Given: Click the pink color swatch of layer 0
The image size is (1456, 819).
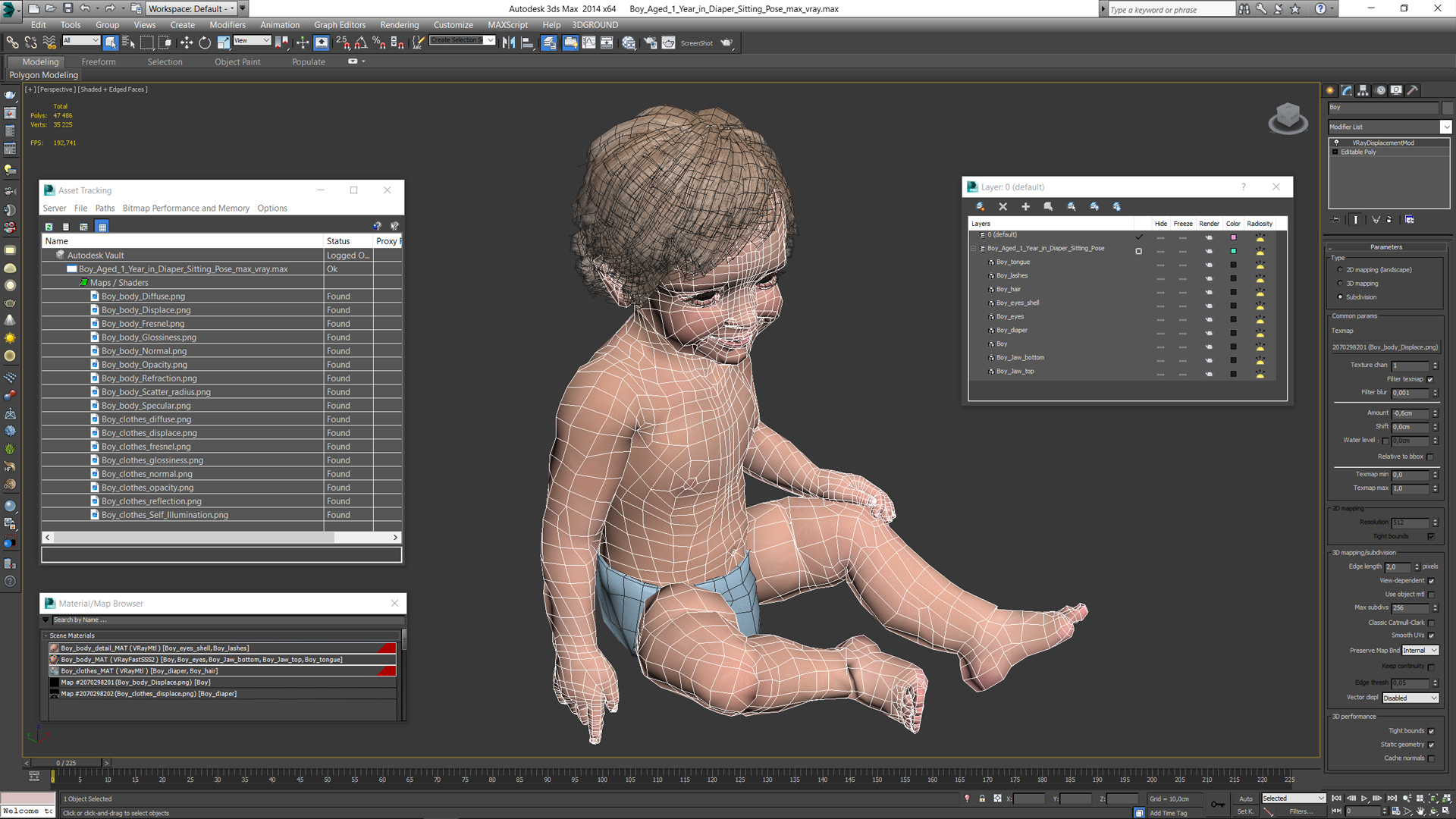Looking at the screenshot, I should pyautogui.click(x=1233, y=237).
